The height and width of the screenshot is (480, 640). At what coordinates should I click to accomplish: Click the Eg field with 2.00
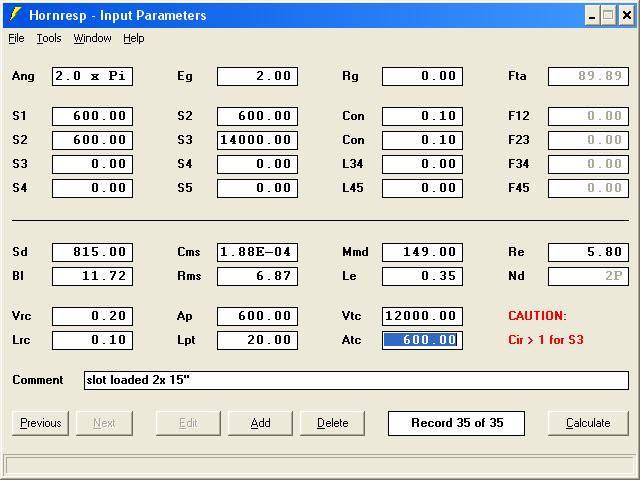[x=258, y=76]
